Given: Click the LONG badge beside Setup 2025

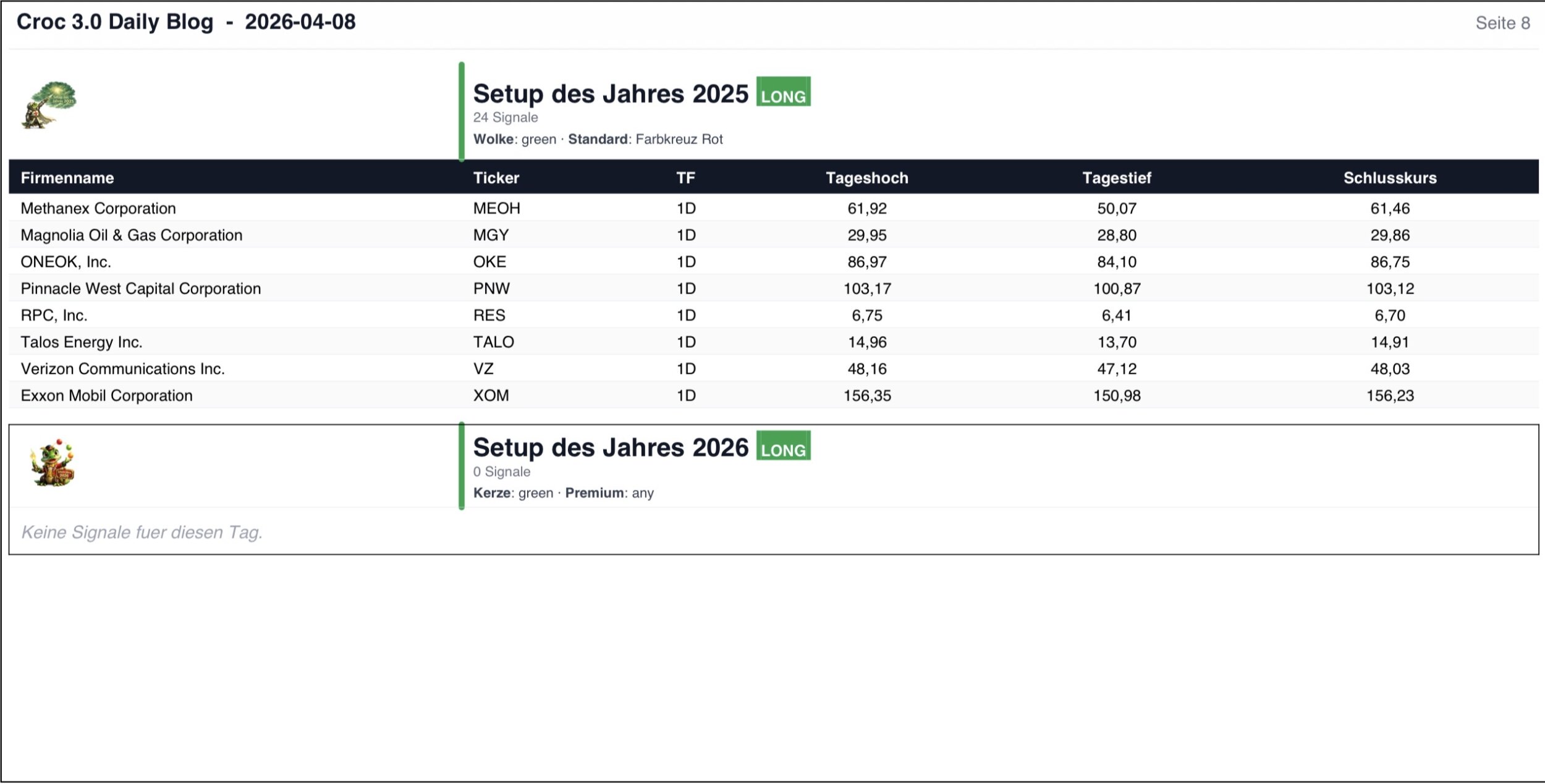Looking at the screenshot, I should click(783, 92).
